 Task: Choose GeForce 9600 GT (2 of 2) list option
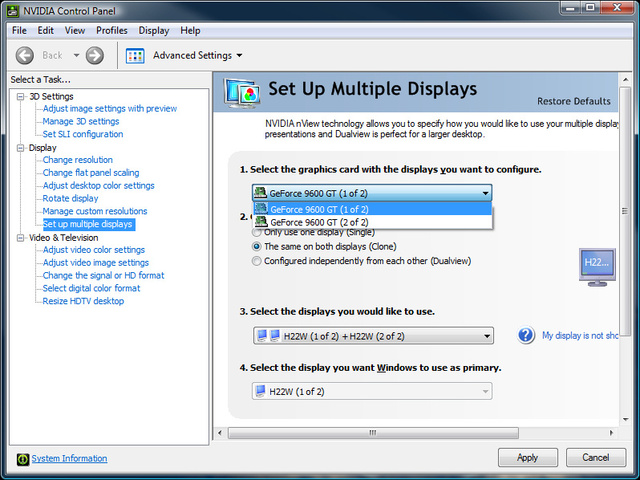tap(373, 222)
